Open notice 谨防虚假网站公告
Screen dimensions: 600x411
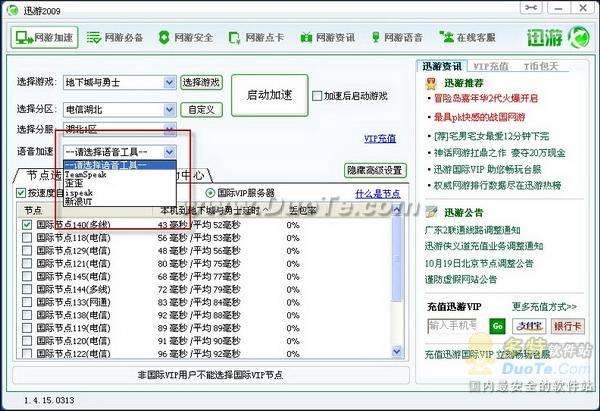click(461, 279)
